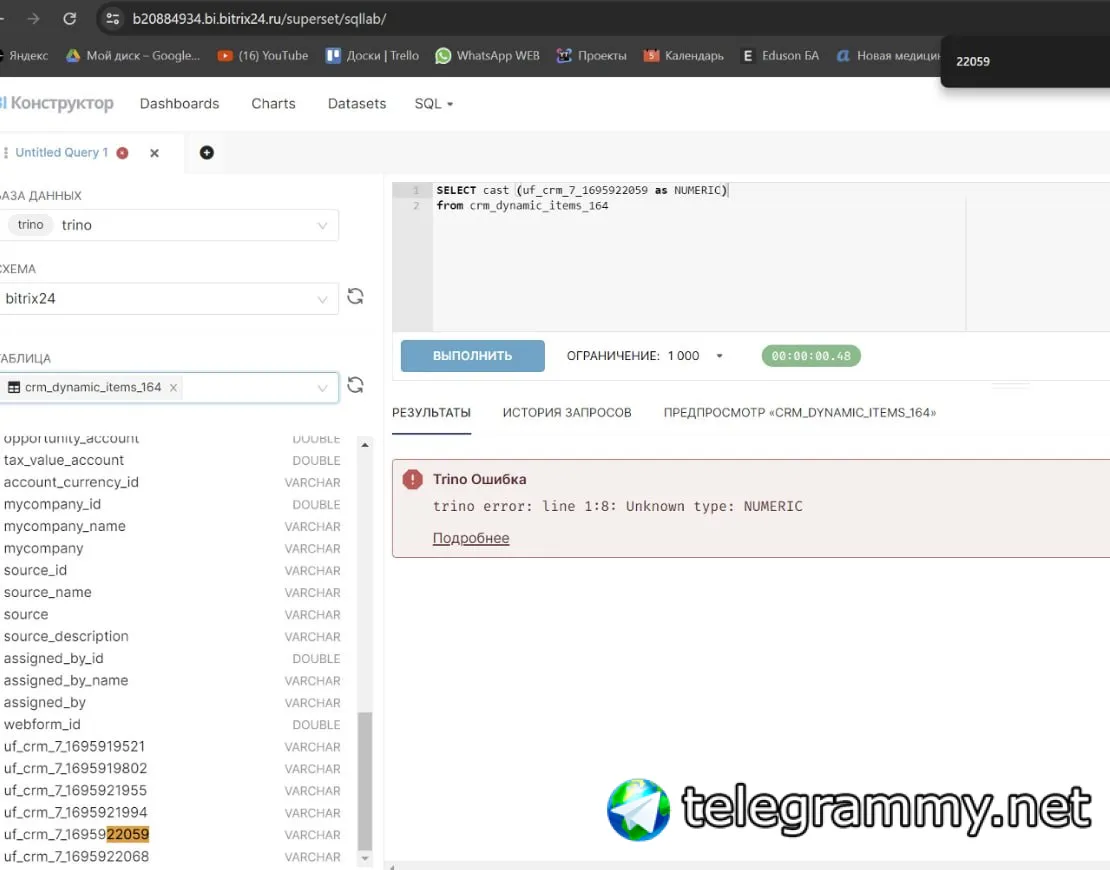This screenshot has width=1110, height=870.
Task: Open the Google Drive bookmark
Action: tap(133, 55)
